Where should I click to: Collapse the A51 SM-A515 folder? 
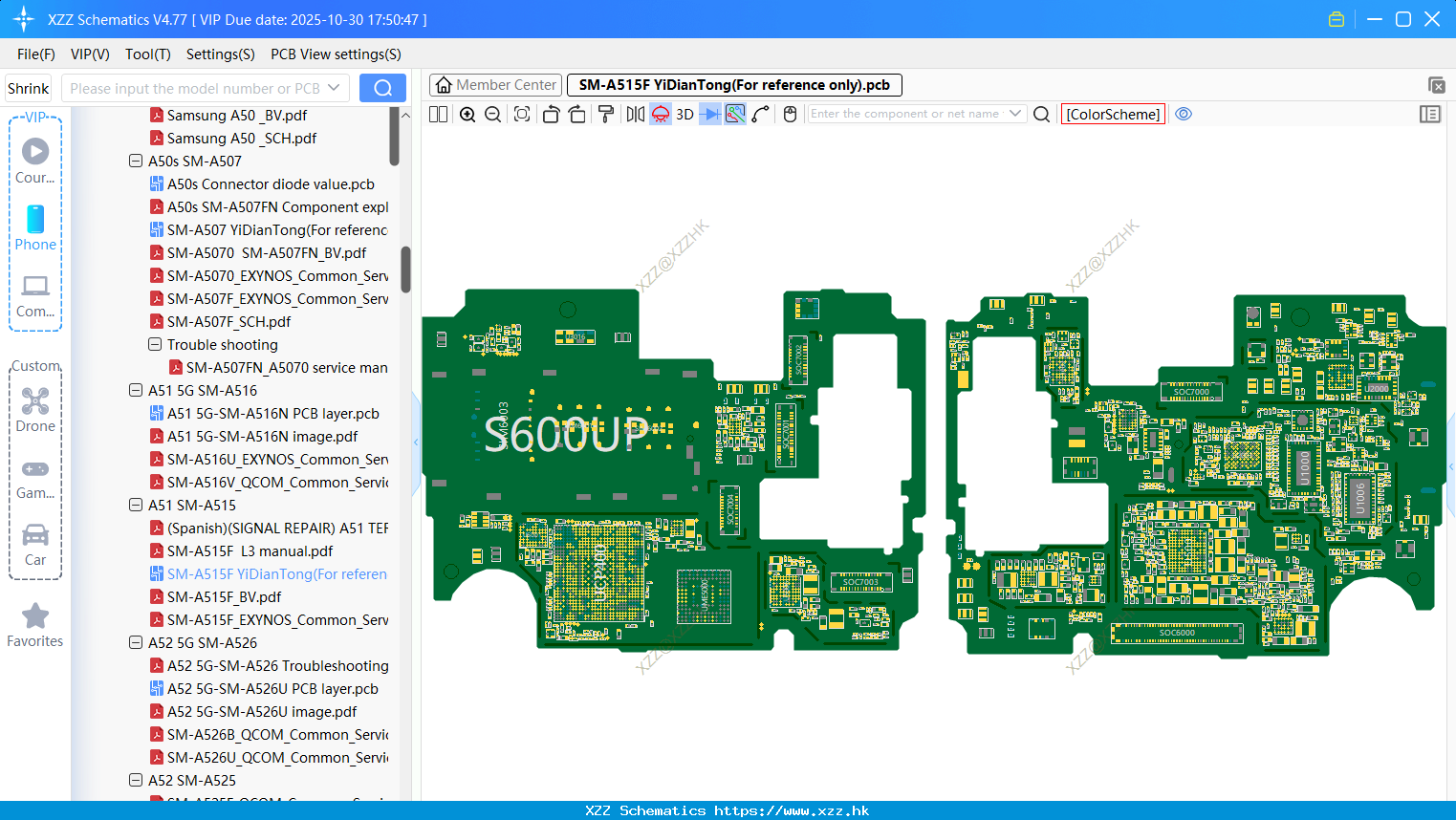click(x=136, y=505)
